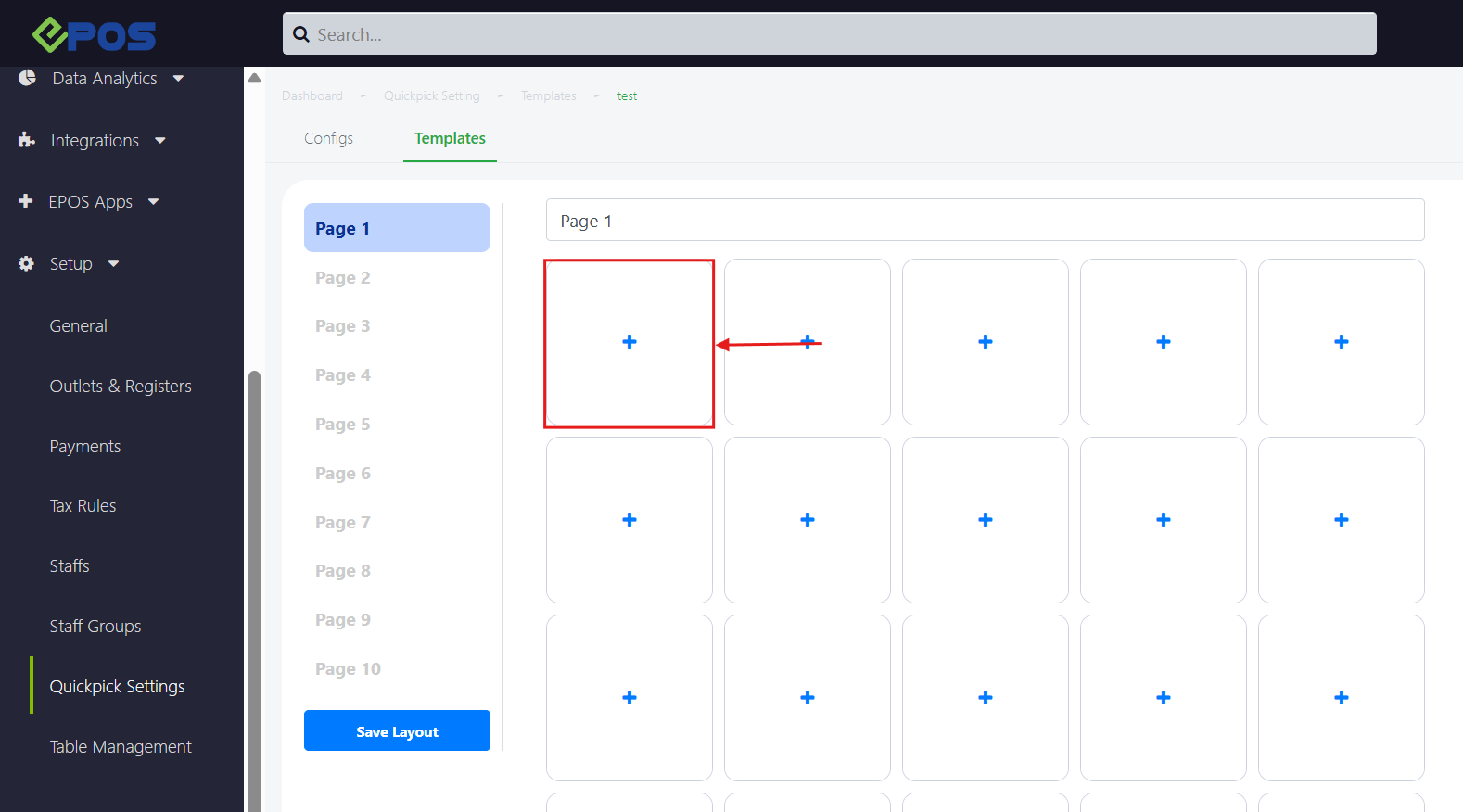This screenshot has width=1463, height=812.
Task: Collapse the Setup menu arrow
Action: point(114,264)
